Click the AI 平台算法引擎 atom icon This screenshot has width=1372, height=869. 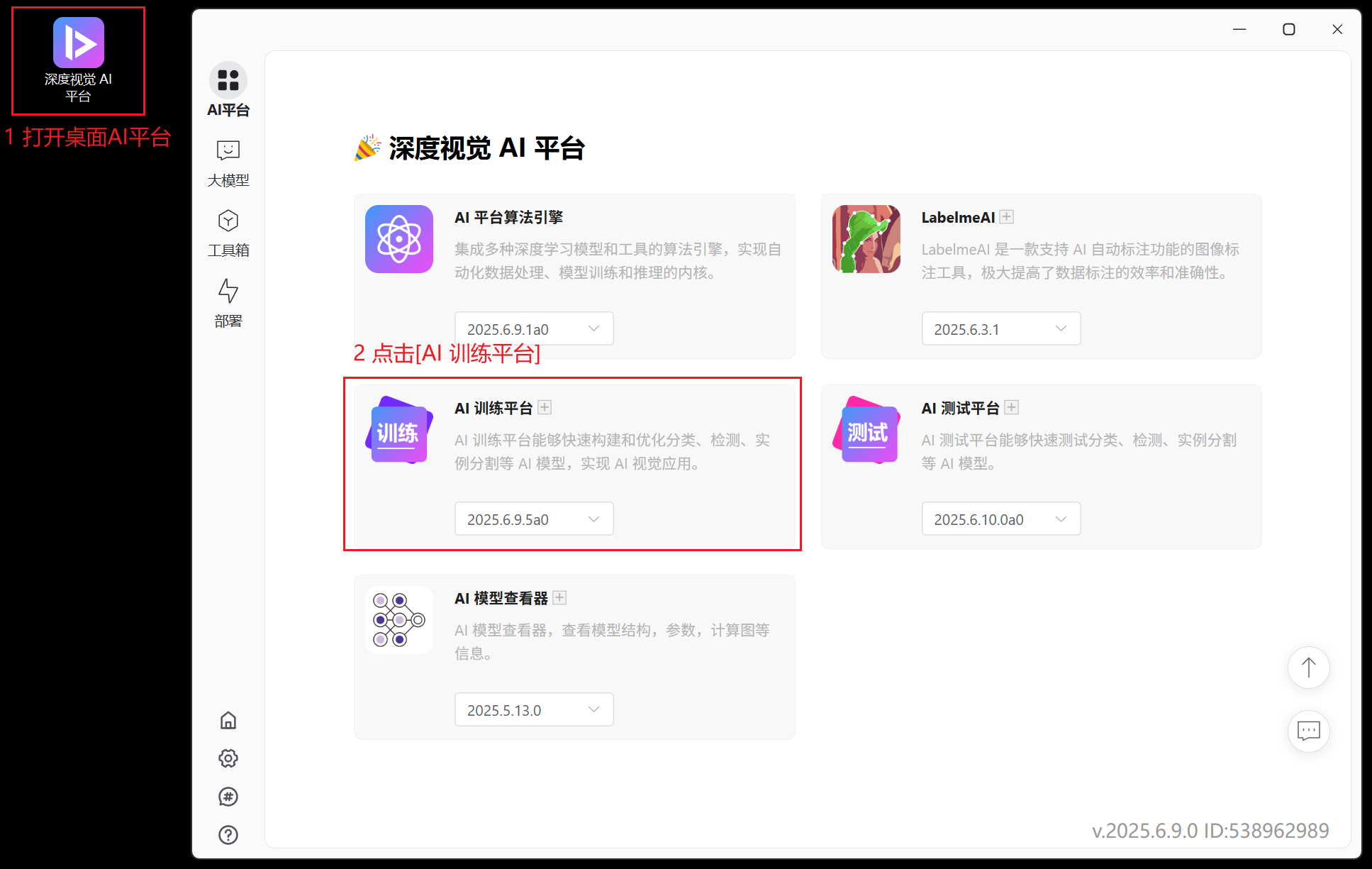(399, 239)
